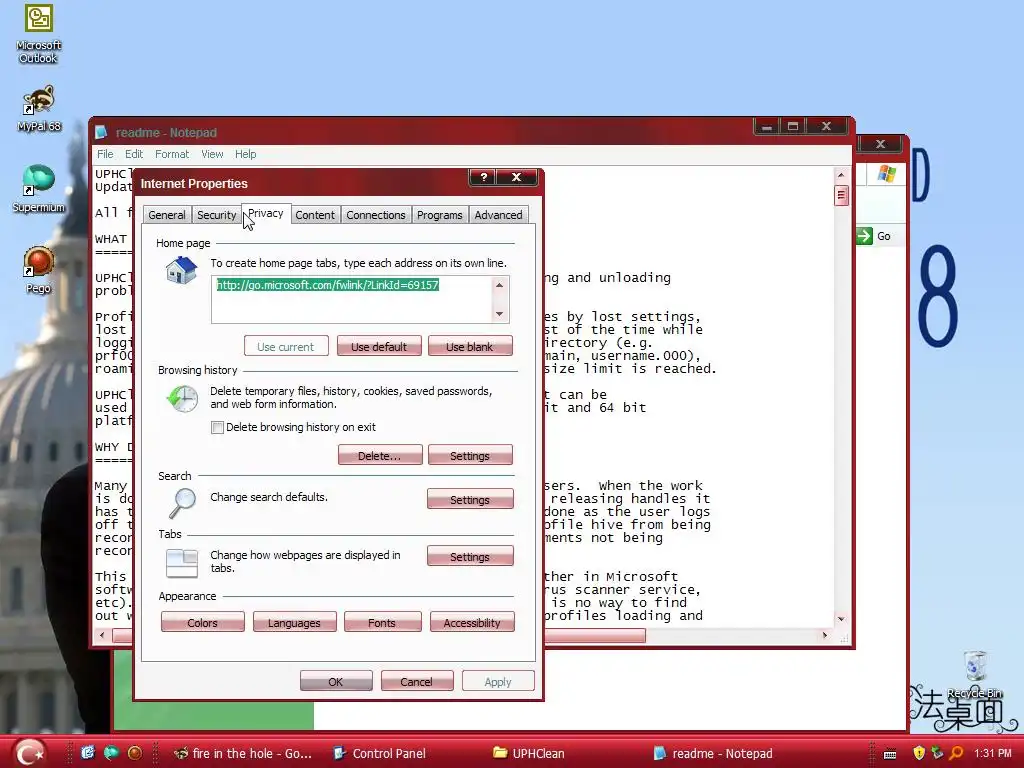Click the Use default button
Image resolution: width=1024 pixels, height=768 pixels.
(x=379, y=346)
